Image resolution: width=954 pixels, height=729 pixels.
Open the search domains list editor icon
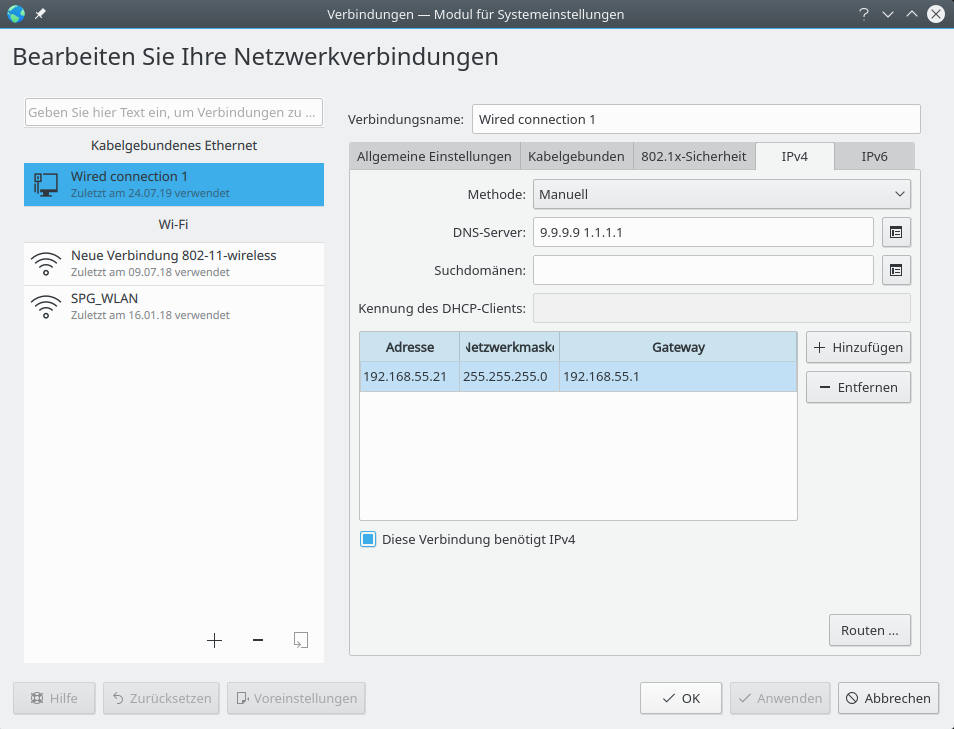point(896,270)
